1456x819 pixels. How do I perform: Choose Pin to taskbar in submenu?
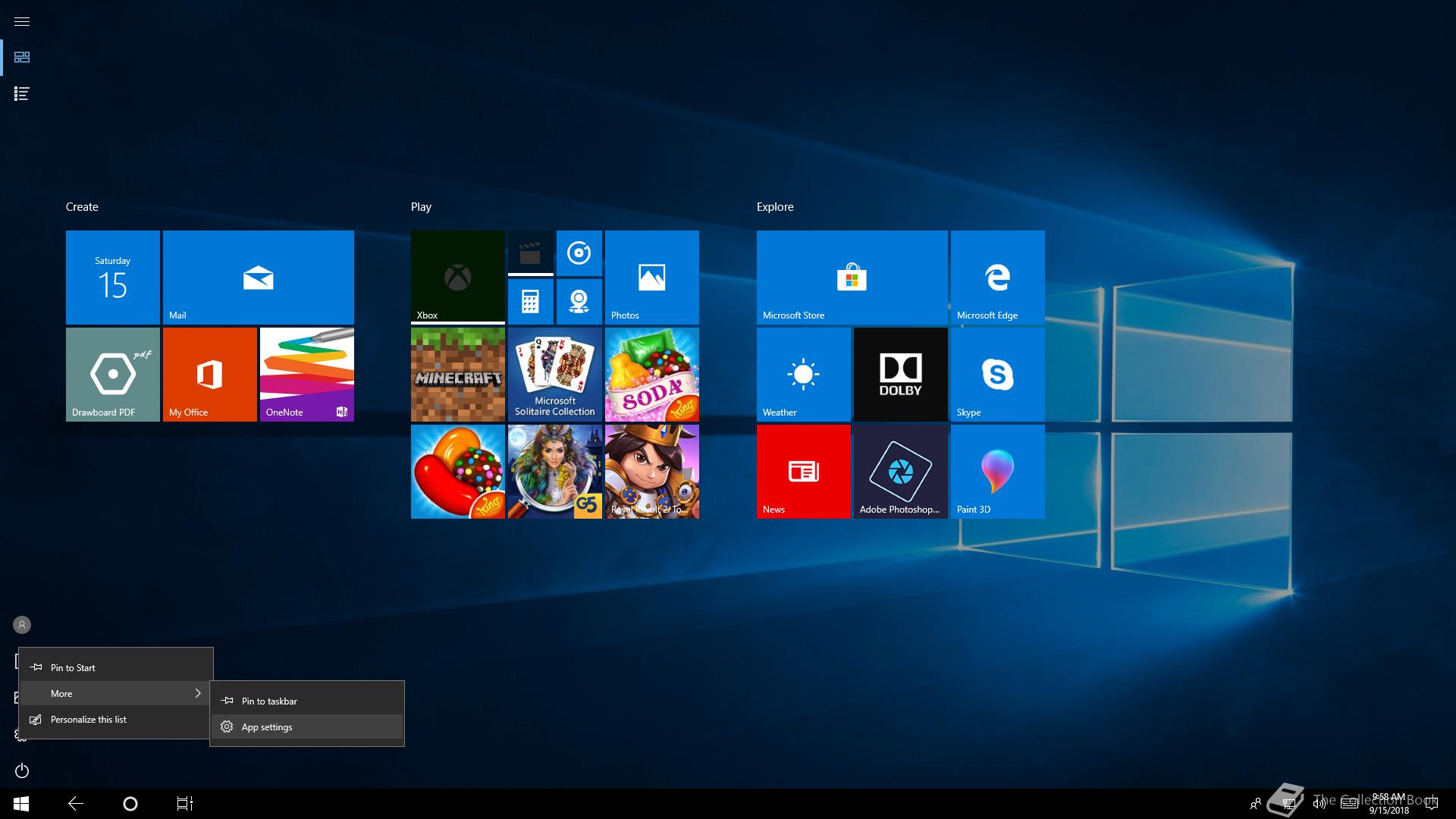pos(307,701)
